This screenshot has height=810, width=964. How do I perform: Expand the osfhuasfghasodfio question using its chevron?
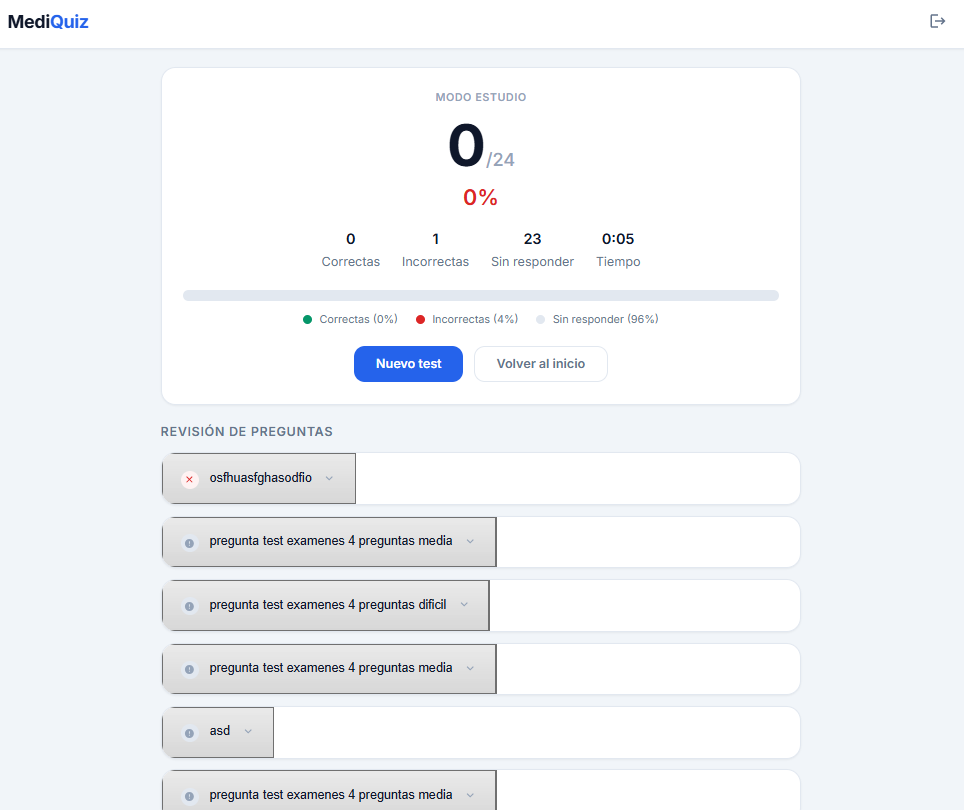(329, 478)
